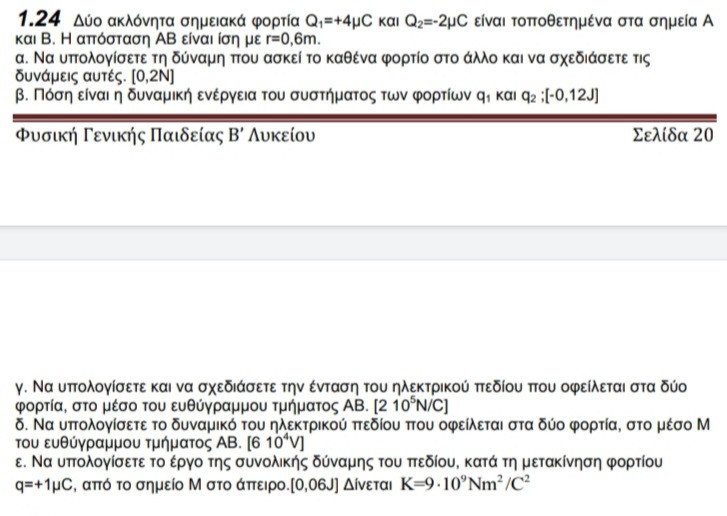Click the exercise number 1.24 heading
Viewport: 727px width, 516px height.
pos(39,19)
